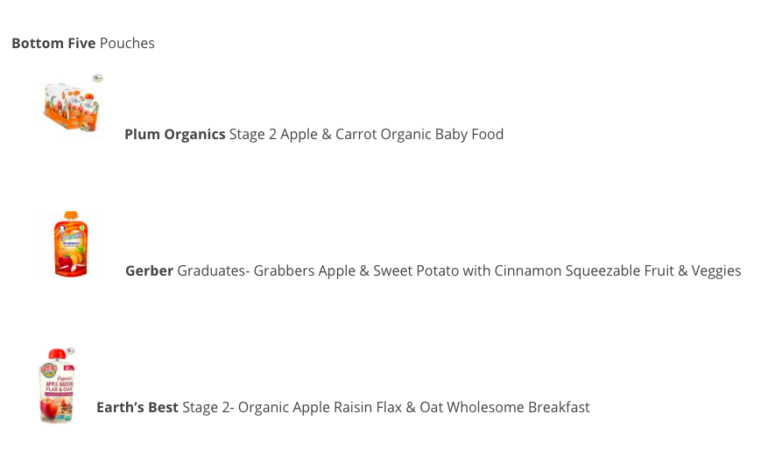Screen dimensions: 768x456
Task: Click the red apple on Earth's Best pouch
Action: tap(49, 408)
